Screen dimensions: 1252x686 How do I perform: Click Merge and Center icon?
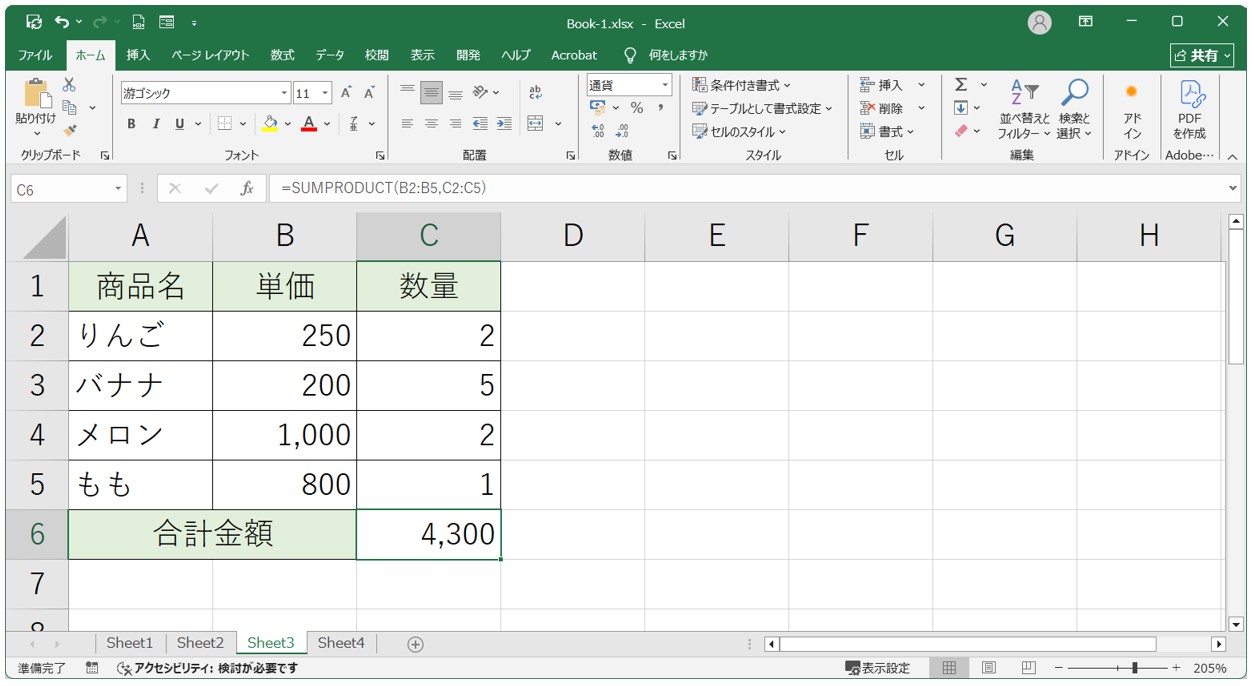coord(536,124)
